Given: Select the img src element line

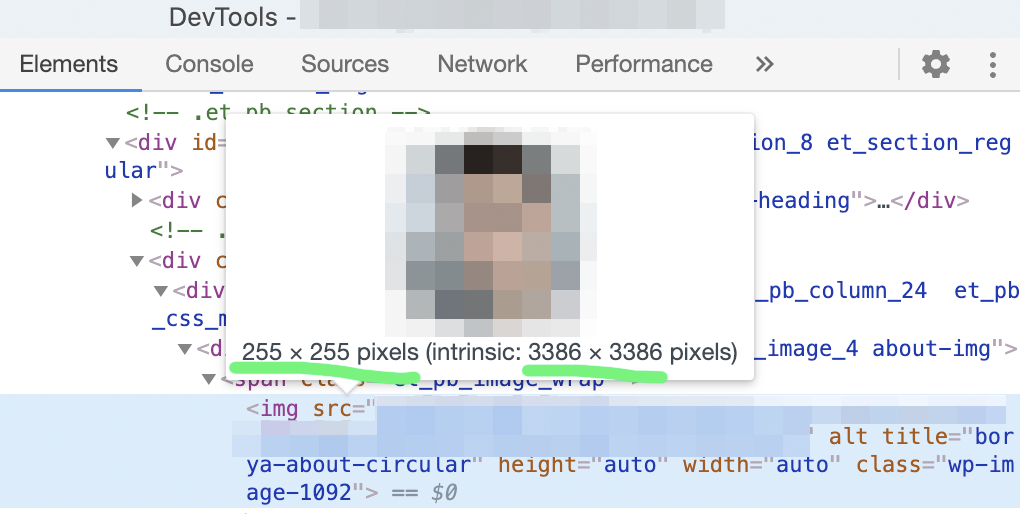Looking at the screenshot, I should click(x=510, y=451).
